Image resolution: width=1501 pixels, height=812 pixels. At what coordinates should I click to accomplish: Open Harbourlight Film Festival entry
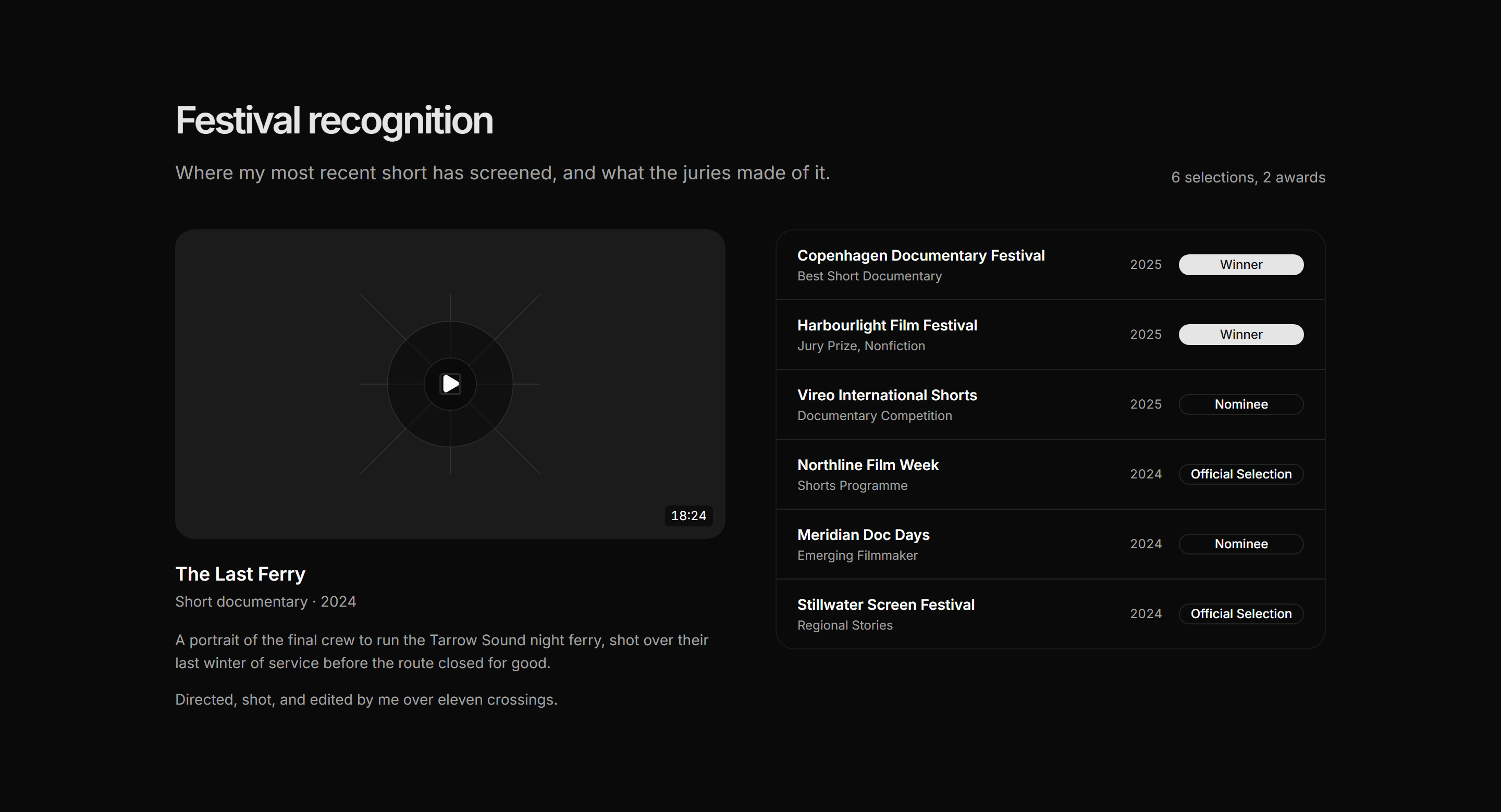pyautogui.click(x=1051, y=335)
